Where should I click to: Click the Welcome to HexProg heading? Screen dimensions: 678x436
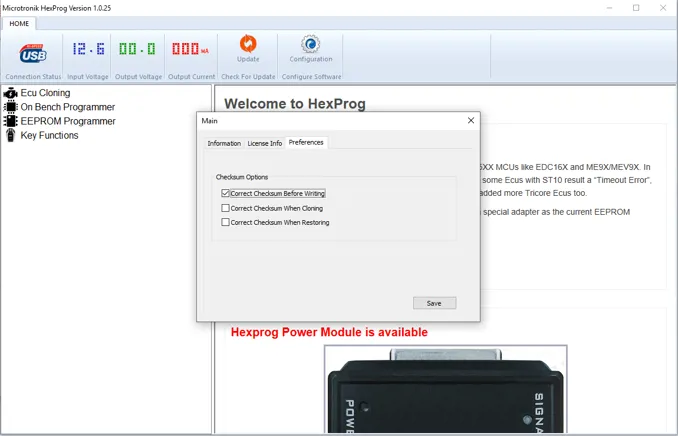point(295,104)
